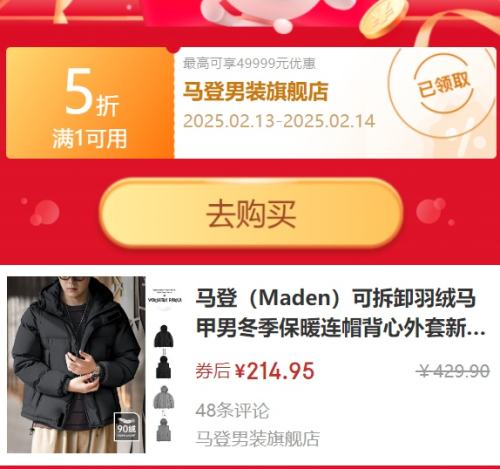The width and height of the screenshot is (500, 469).
Task: Open the 马登（Maden）可拆卸羽绒马甲 product title
Action: click(340, 313)
